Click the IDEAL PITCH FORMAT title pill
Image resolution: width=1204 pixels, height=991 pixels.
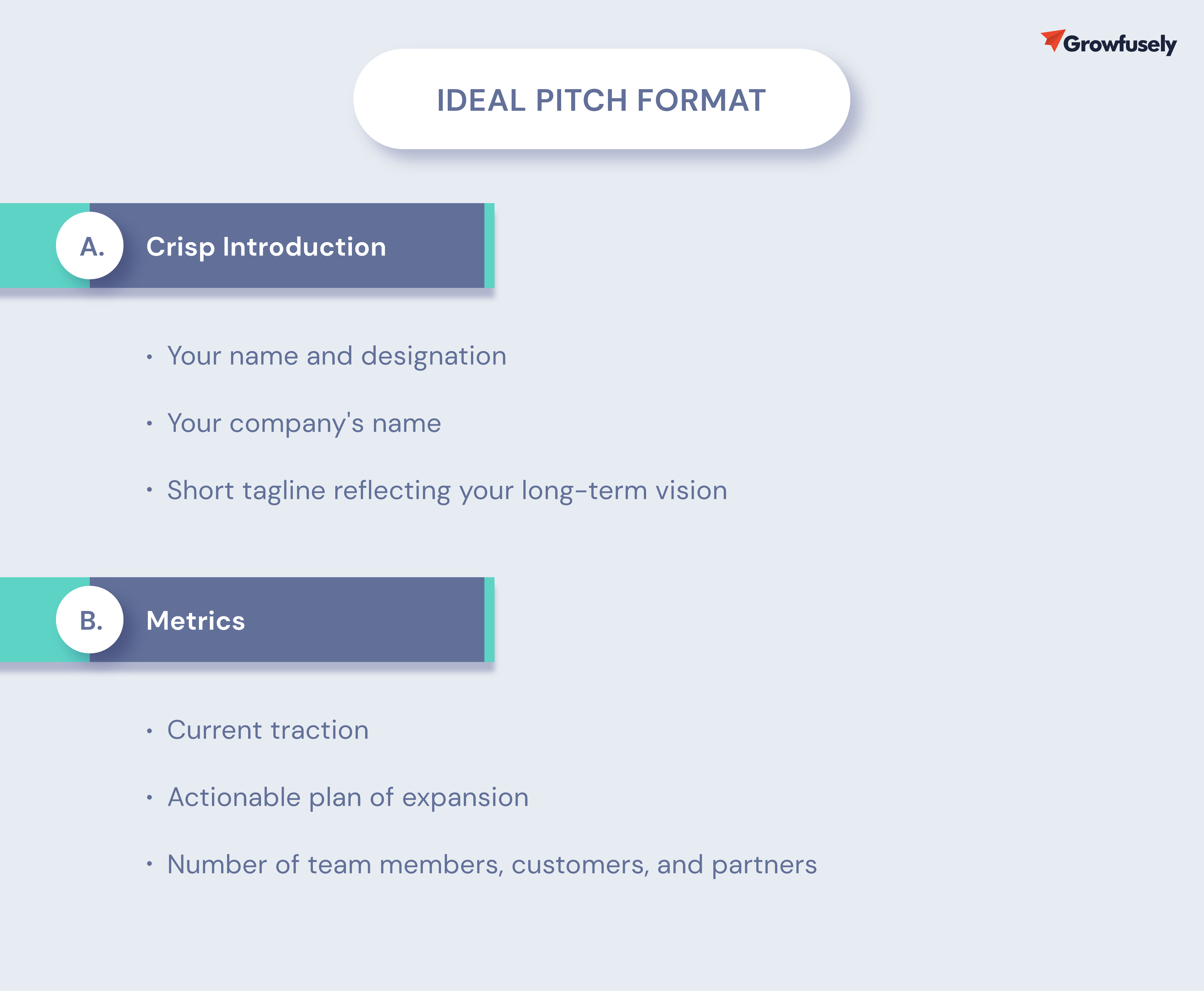click(x=601, y=99)
